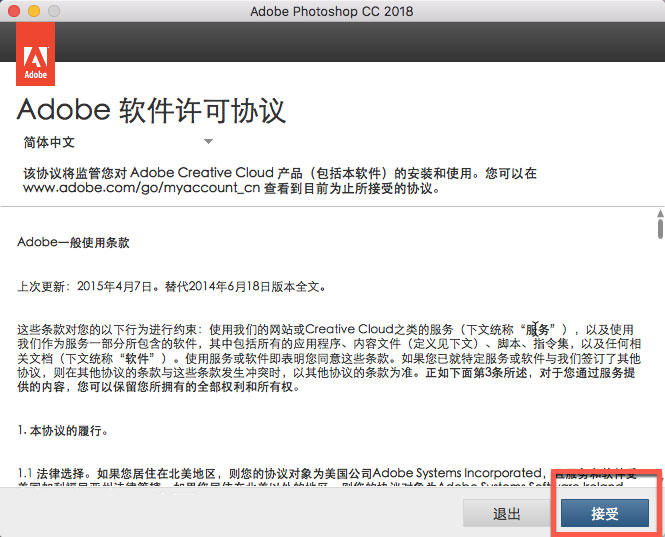Click the '1. 本协议的履行。' section heading
Image resolution: width=665 pixels, height=537 pixels.
coord(63,431)
